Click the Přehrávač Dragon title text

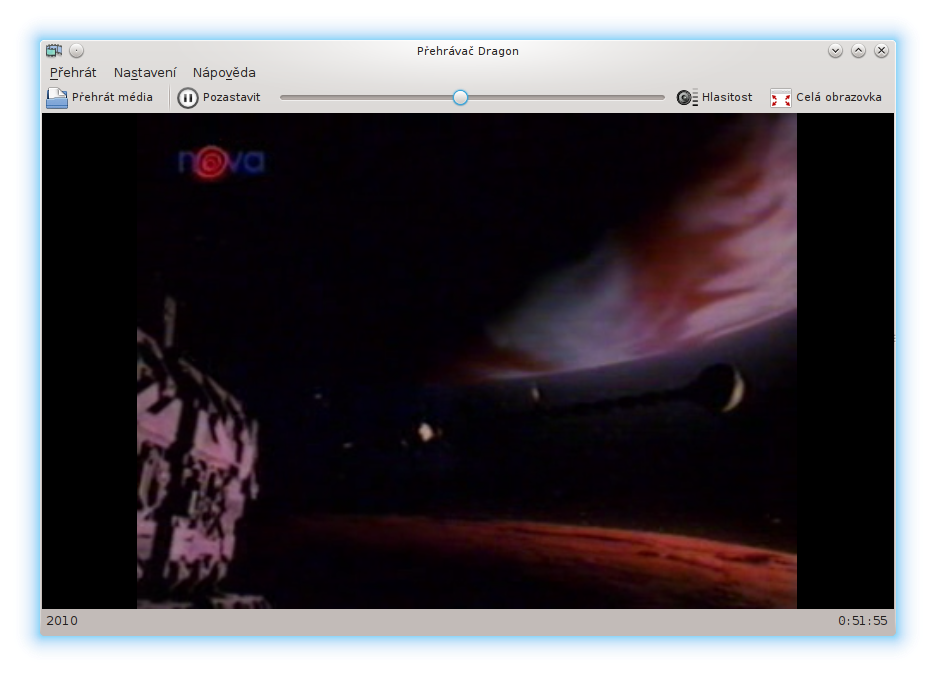[467, 51]
